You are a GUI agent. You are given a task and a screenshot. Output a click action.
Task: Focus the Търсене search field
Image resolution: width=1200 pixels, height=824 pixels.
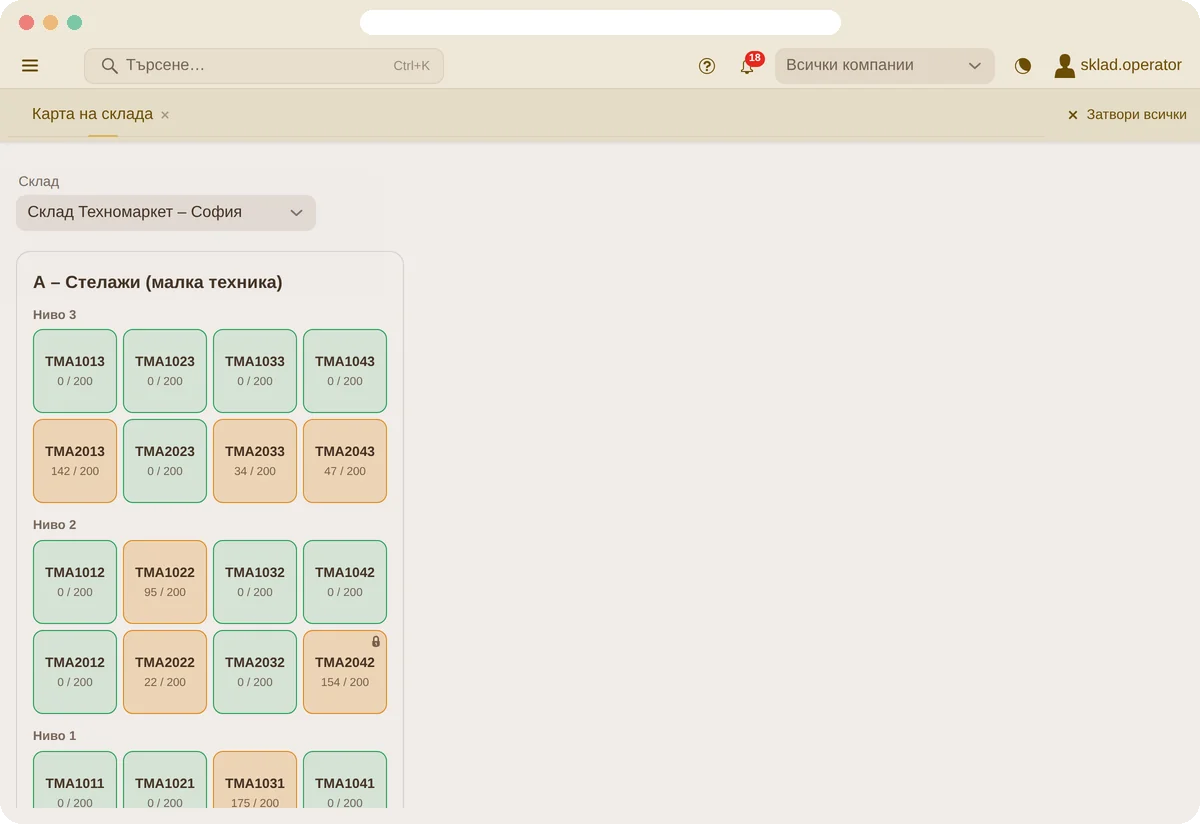(x=264, y=66)
